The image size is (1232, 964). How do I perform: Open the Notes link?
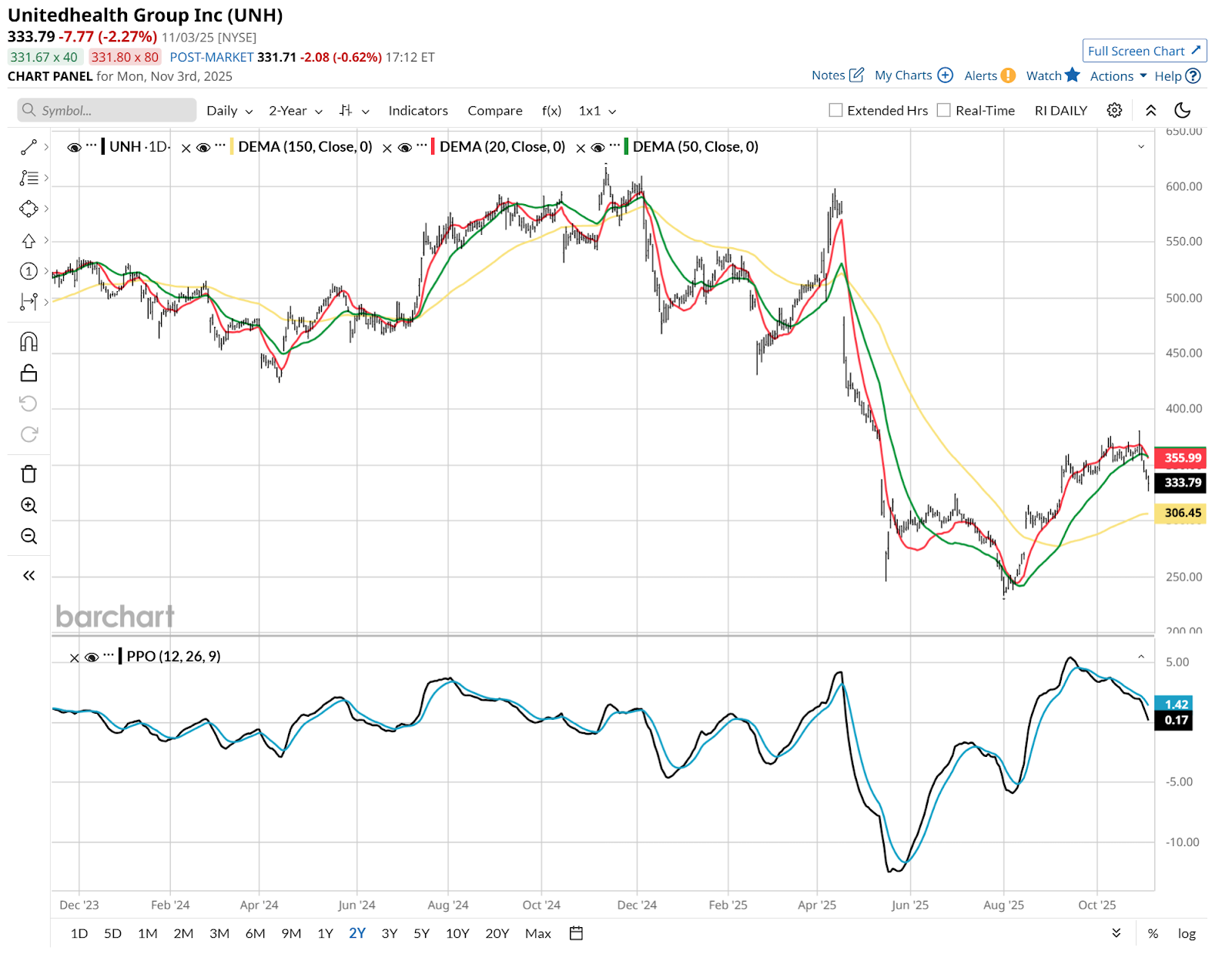tap(837, 75)
